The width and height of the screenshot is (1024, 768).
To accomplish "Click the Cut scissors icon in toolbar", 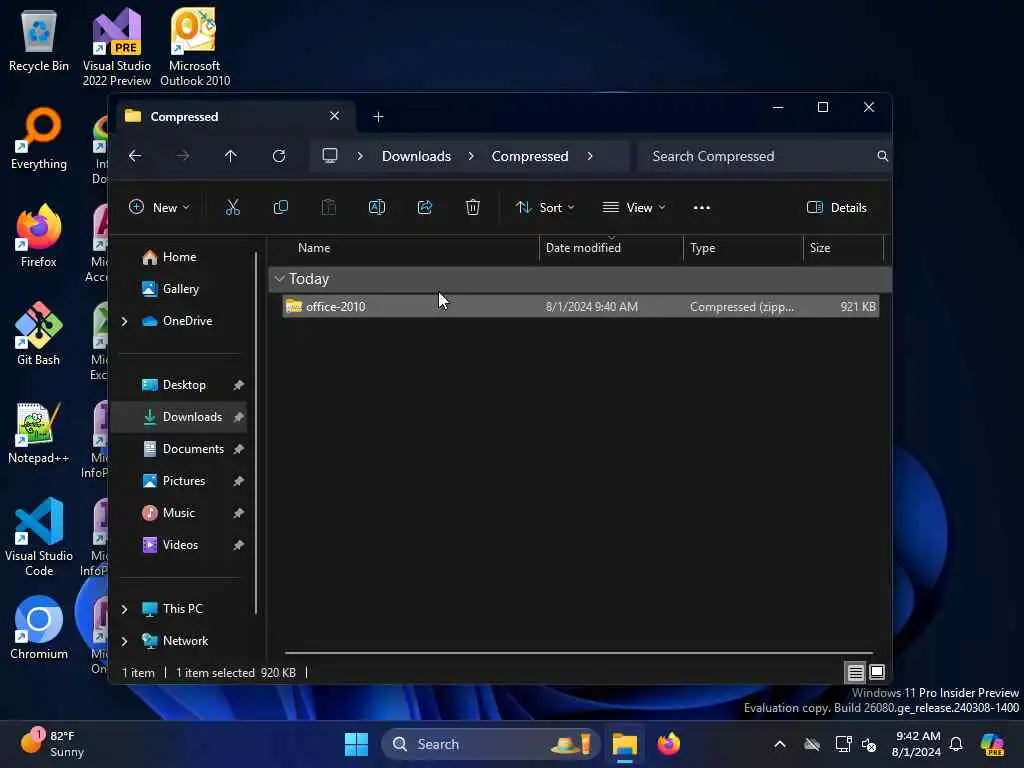I will tap(232, 208).
